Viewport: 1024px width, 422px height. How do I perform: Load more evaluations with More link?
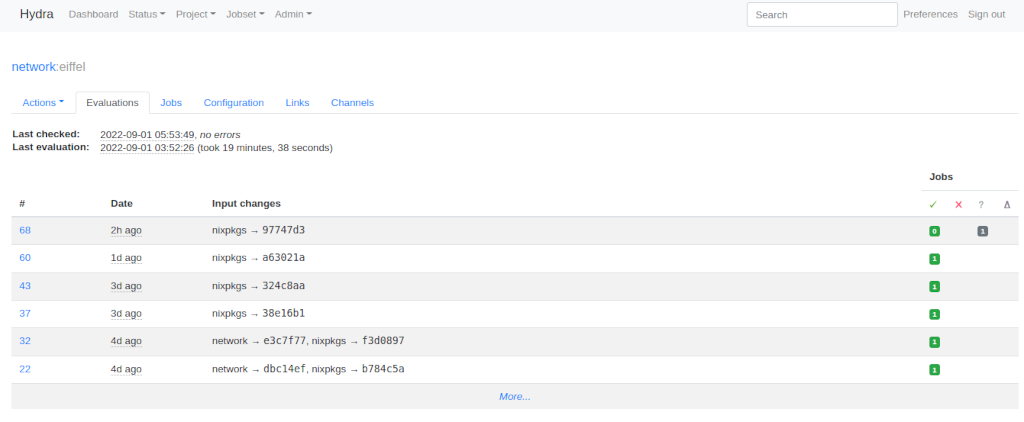(514, 396)
